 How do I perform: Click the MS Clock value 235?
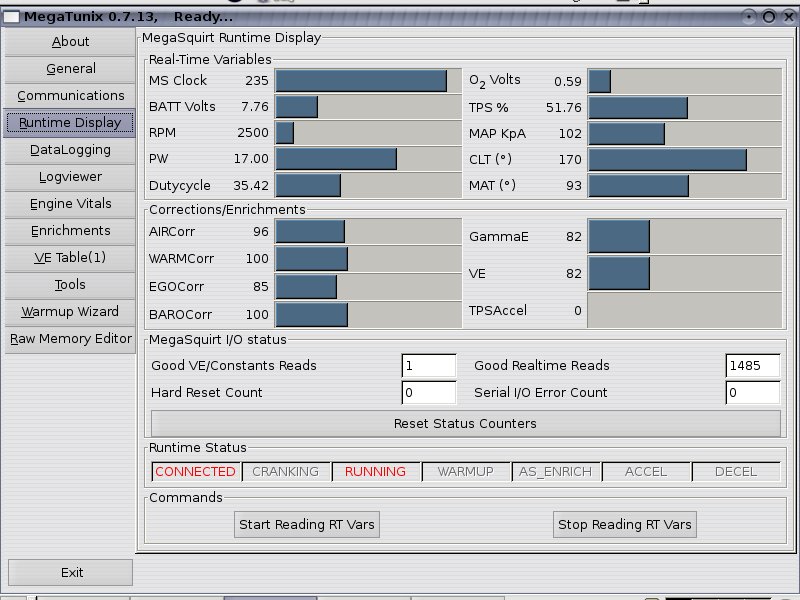pyautogui.click(x=257, y=81)
